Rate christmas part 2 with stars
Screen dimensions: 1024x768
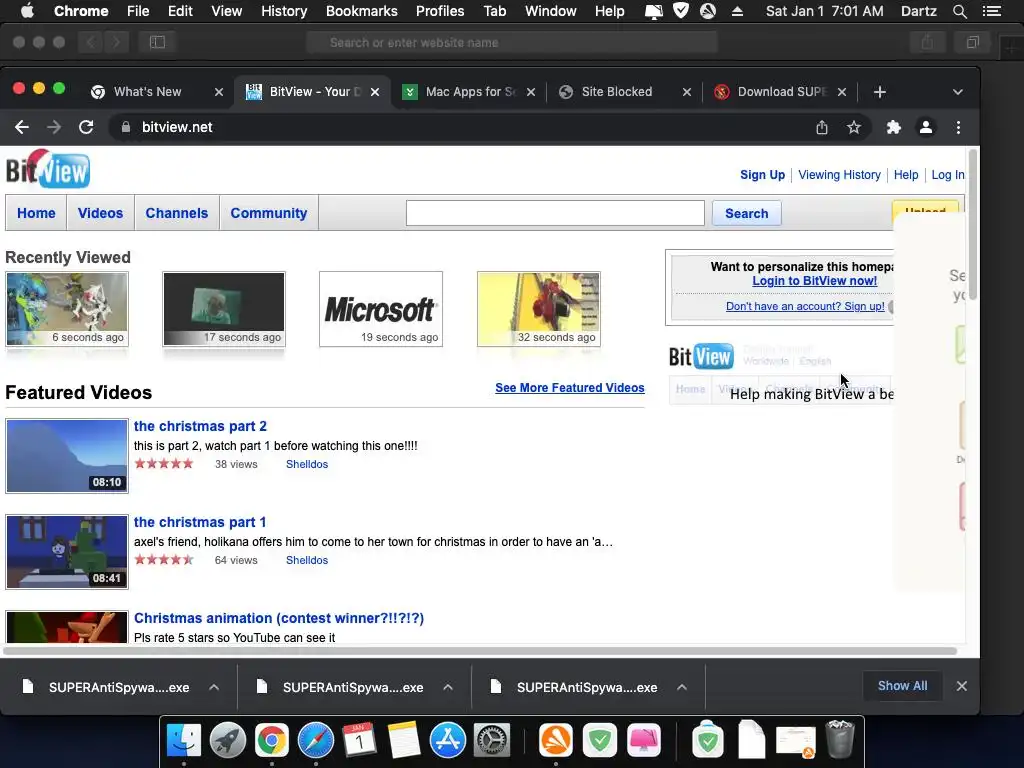[164, 464]
